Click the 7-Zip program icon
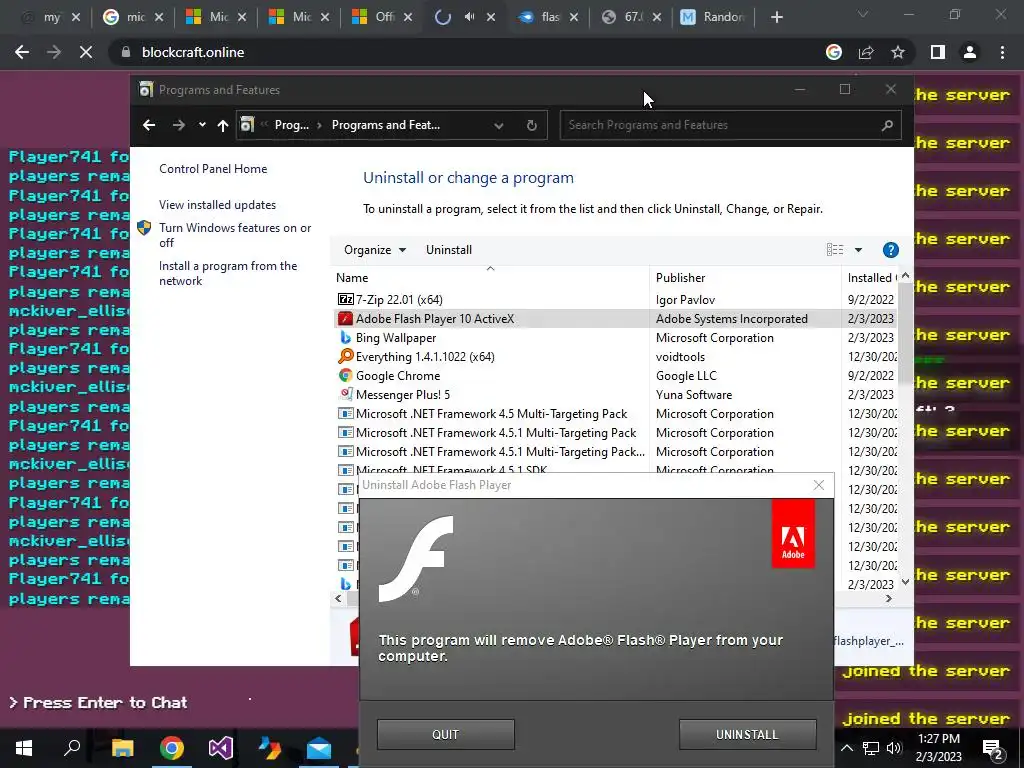Image resolution: width=1024 pixels, height=768 pixels. [x=345, y=299]
